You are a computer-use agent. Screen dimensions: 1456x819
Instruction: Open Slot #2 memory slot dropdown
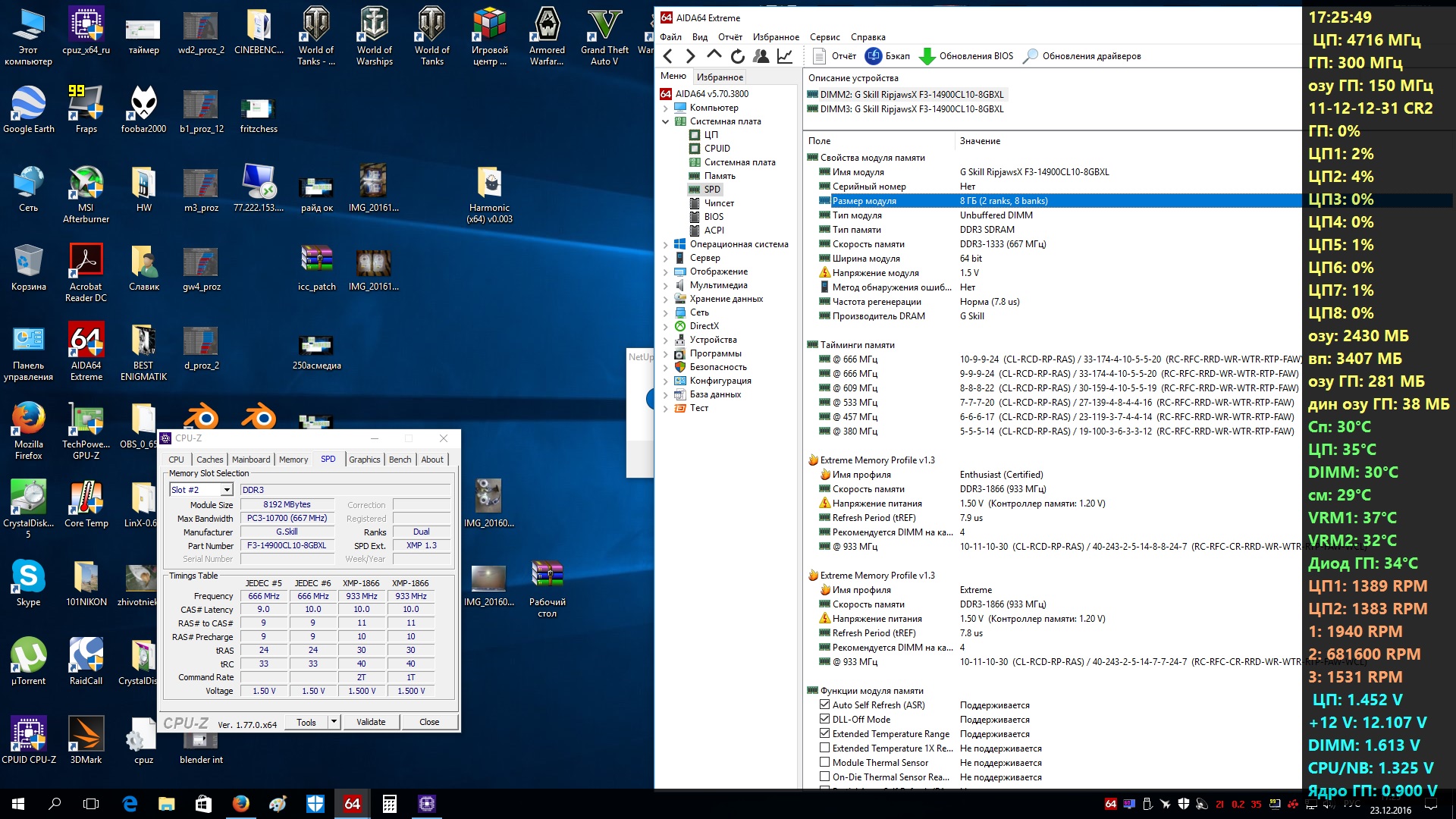point(226,490)
